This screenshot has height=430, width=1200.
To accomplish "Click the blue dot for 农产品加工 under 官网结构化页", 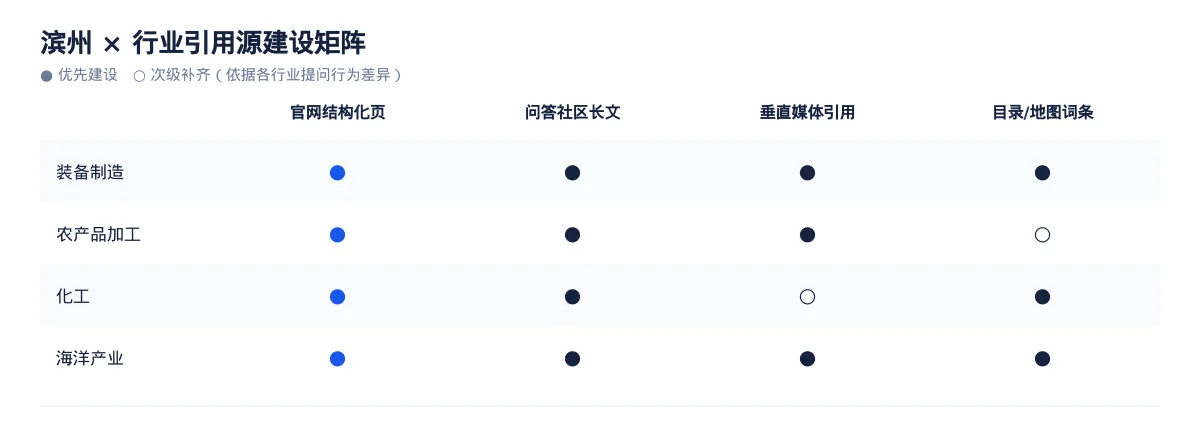I will (x=337, y=235).
